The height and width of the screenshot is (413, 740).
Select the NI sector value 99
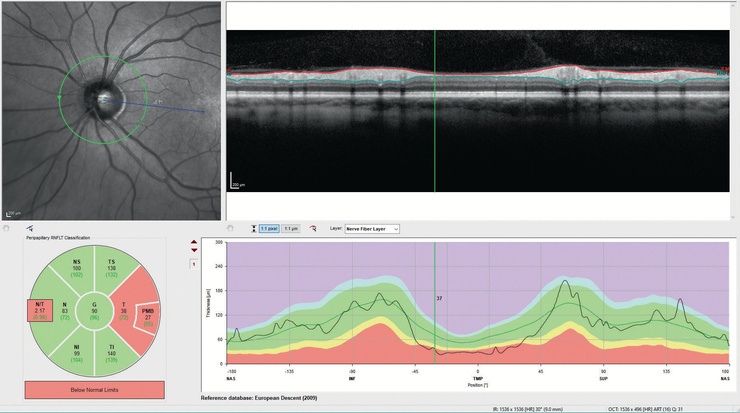[76, 354]
